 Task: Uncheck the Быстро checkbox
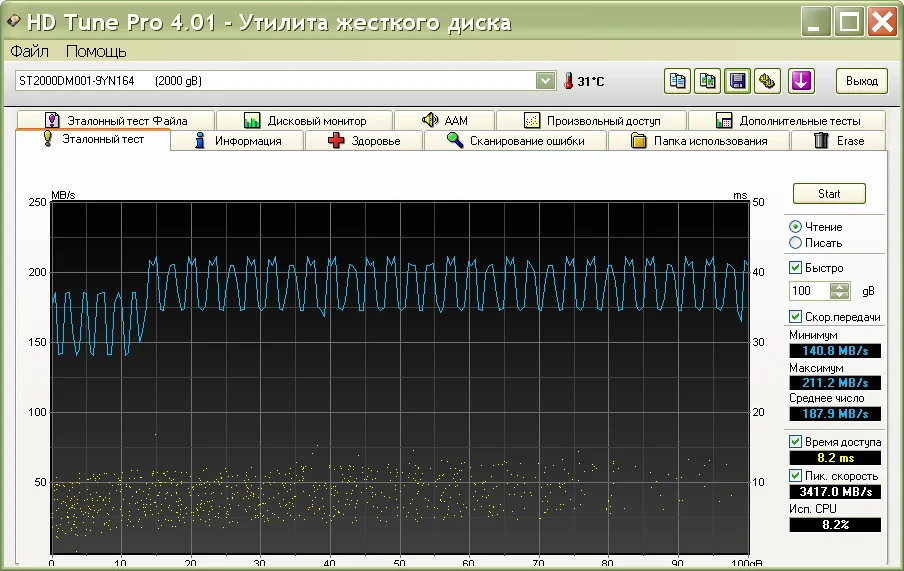pyautogui.click(x=796, y=268)
